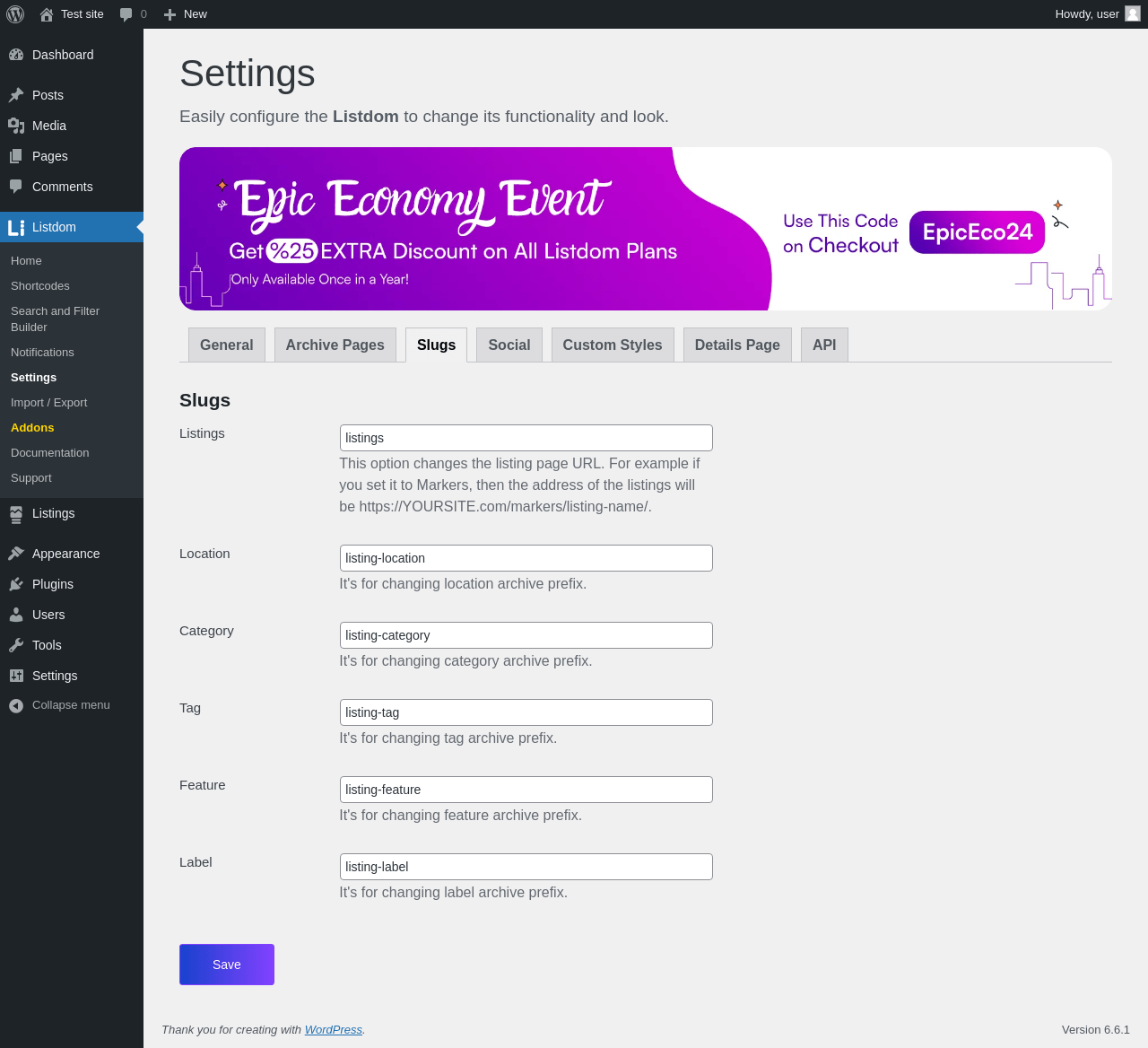The width and height of the screenshot is (1148, 1048).
Task: Click the Users person icon
Action: click(16, 615)
